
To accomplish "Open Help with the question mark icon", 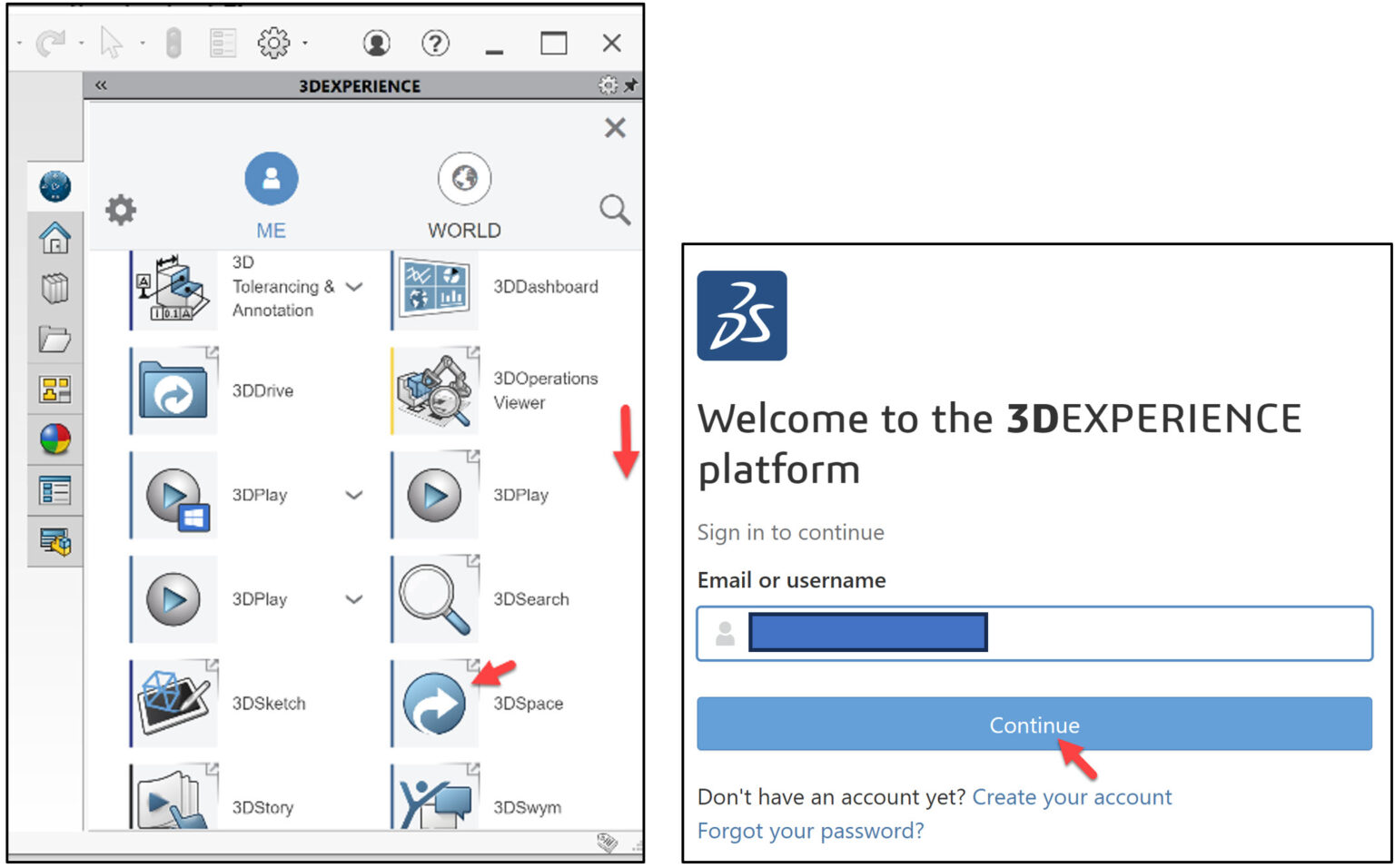I will click(436, 42).
